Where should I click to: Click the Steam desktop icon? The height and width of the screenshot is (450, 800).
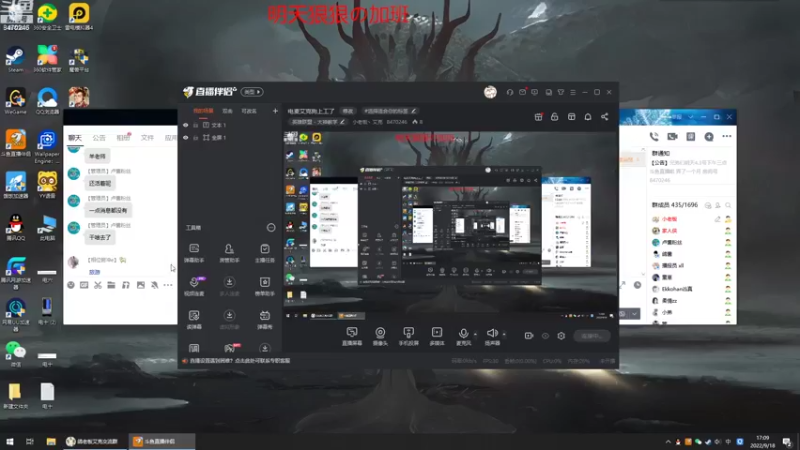(x=15, y=60)
